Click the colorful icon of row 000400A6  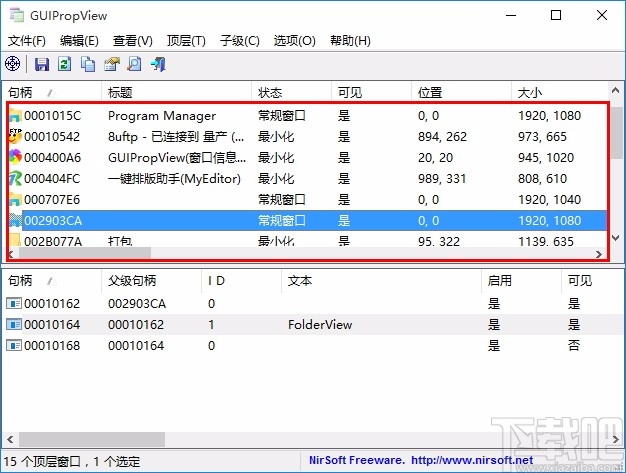click(15, 158)
